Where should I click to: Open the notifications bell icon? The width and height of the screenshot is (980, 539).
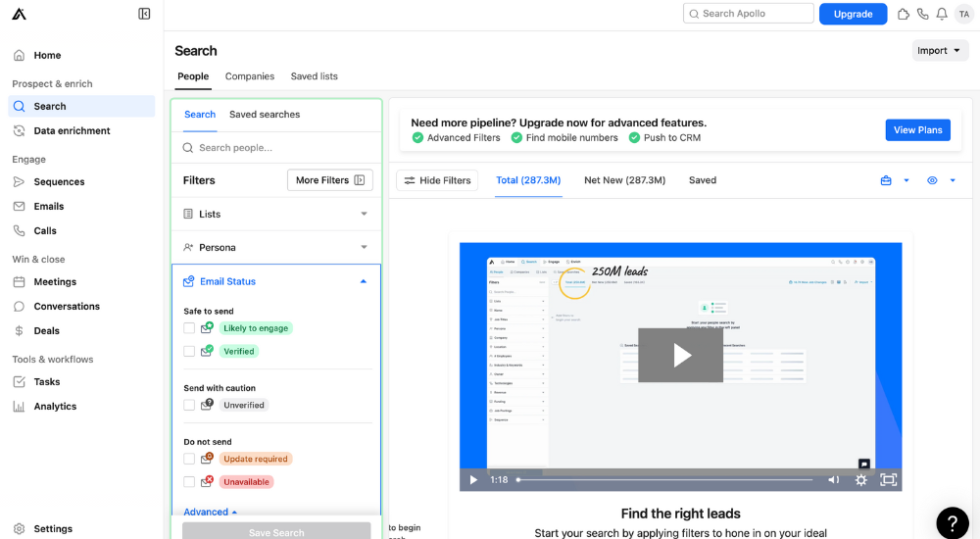point(941,14)
